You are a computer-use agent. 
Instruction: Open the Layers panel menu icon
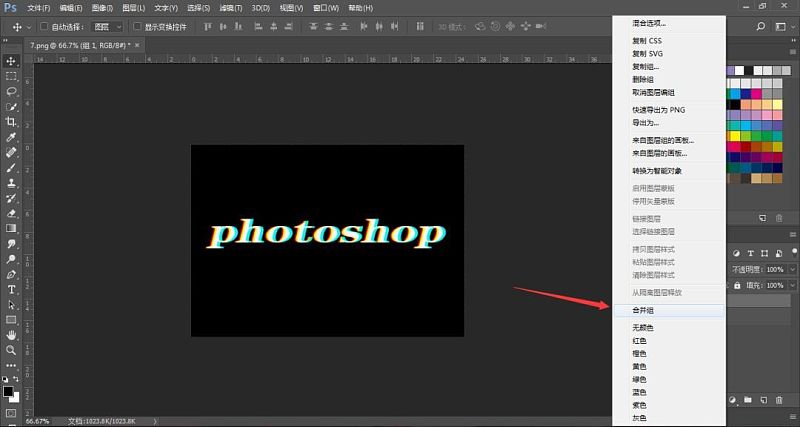(793, 236)
